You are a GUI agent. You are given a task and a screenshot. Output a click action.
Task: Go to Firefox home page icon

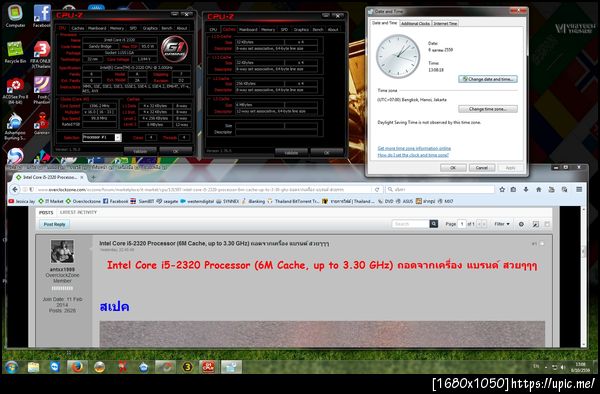[538, 189]
